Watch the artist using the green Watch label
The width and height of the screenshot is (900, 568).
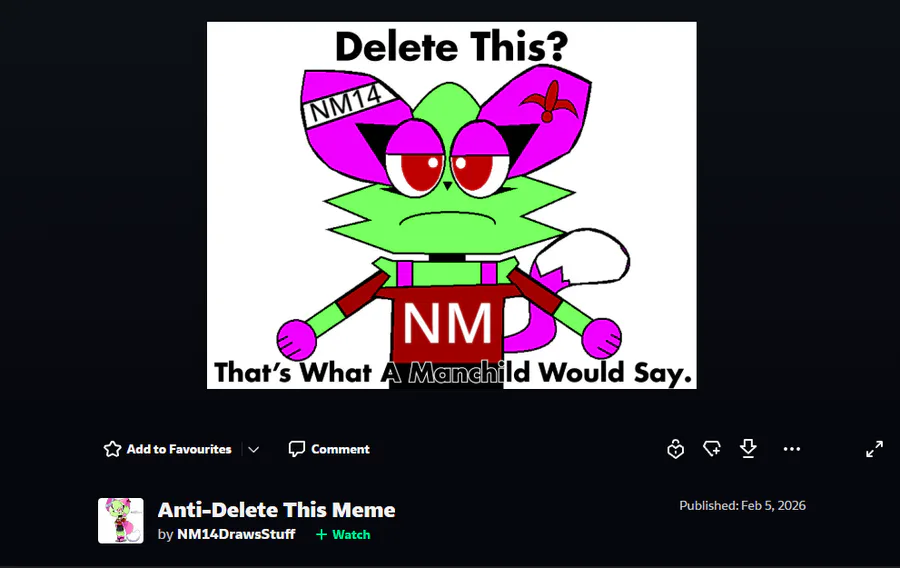(x=351, y=534)
